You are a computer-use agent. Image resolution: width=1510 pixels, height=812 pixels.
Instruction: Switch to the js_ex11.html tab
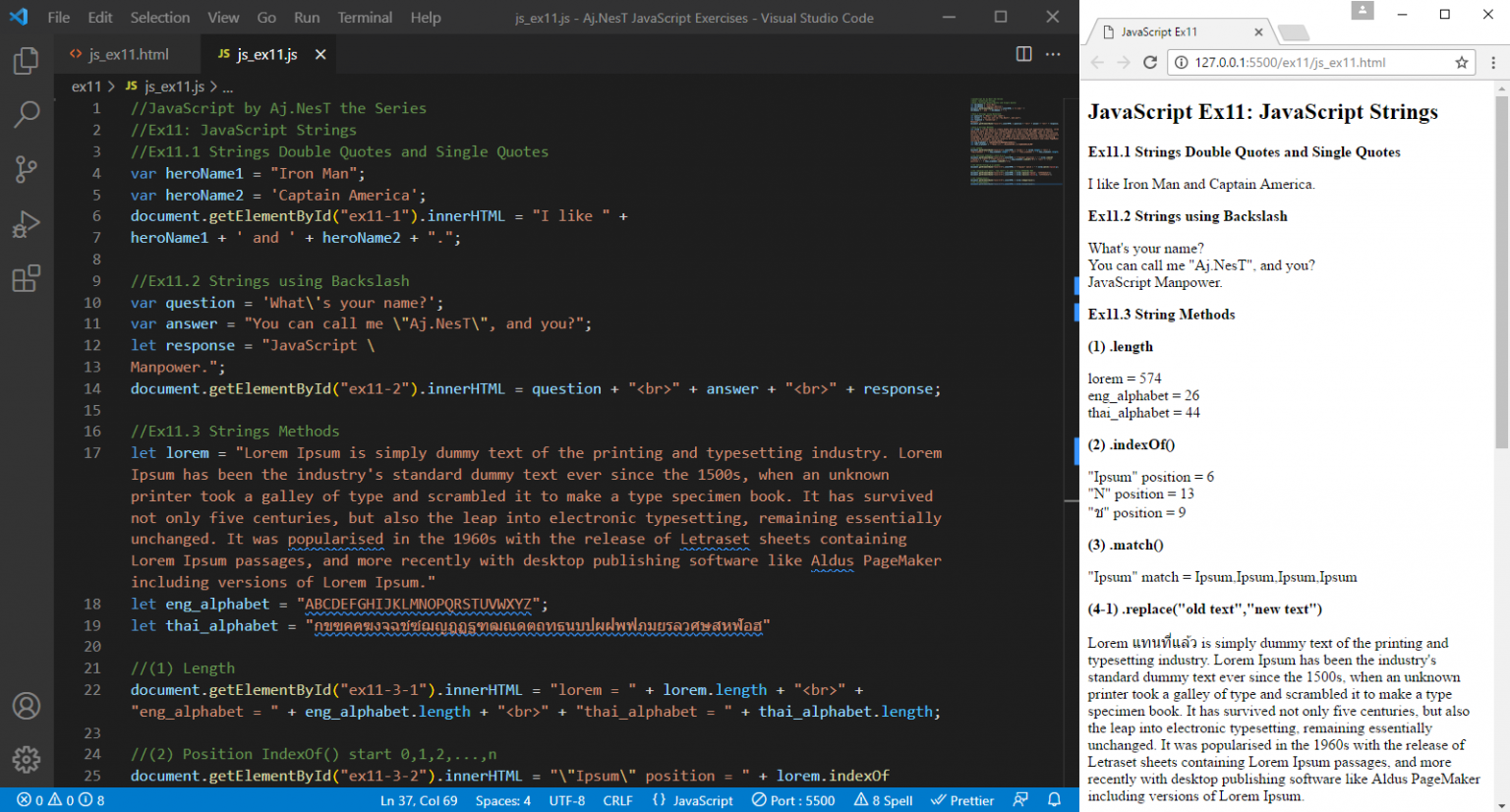pyautogui.click(x=128, y=54)
